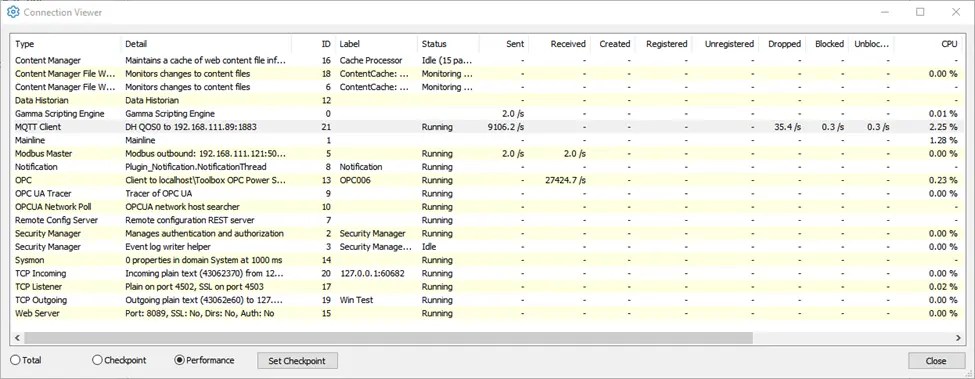Select the Performance radio button
The width and height of the screenshot is (975, 379).
point(205,360)
